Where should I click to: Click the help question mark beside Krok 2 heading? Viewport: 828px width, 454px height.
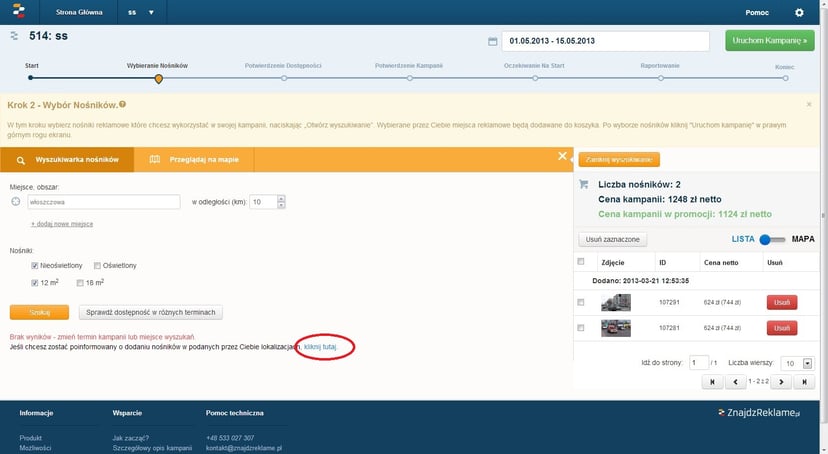(123, 105)
